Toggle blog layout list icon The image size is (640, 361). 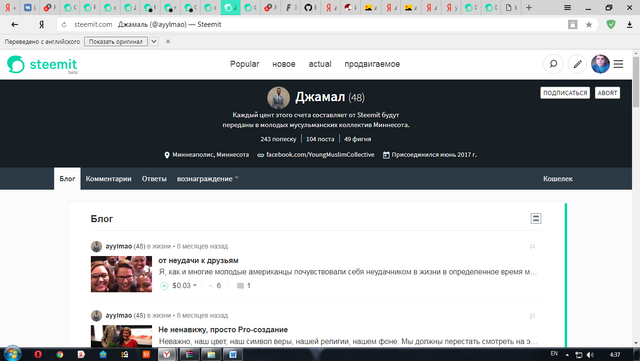point(536,218)
